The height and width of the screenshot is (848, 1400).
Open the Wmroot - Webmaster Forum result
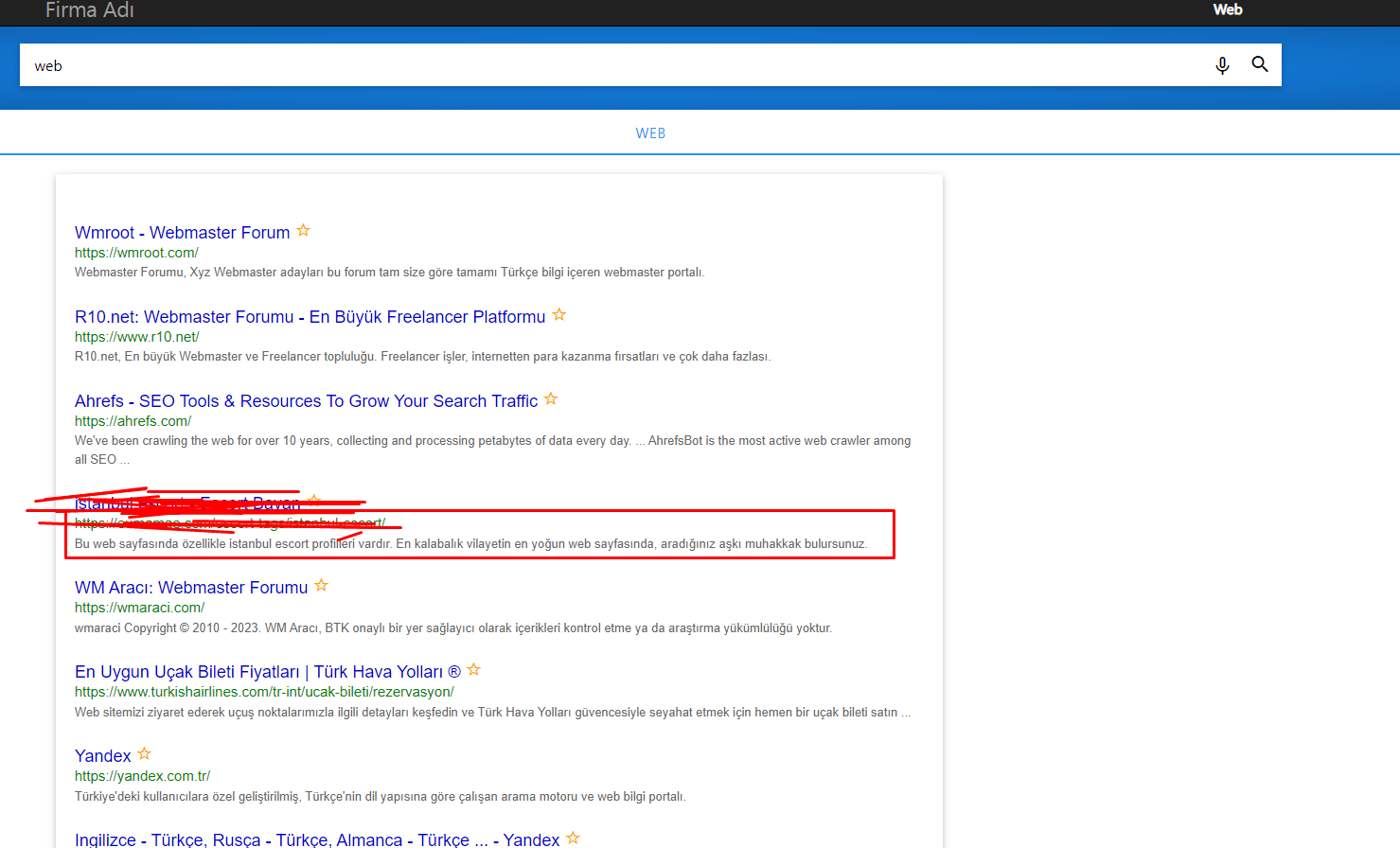pos(183,233)
